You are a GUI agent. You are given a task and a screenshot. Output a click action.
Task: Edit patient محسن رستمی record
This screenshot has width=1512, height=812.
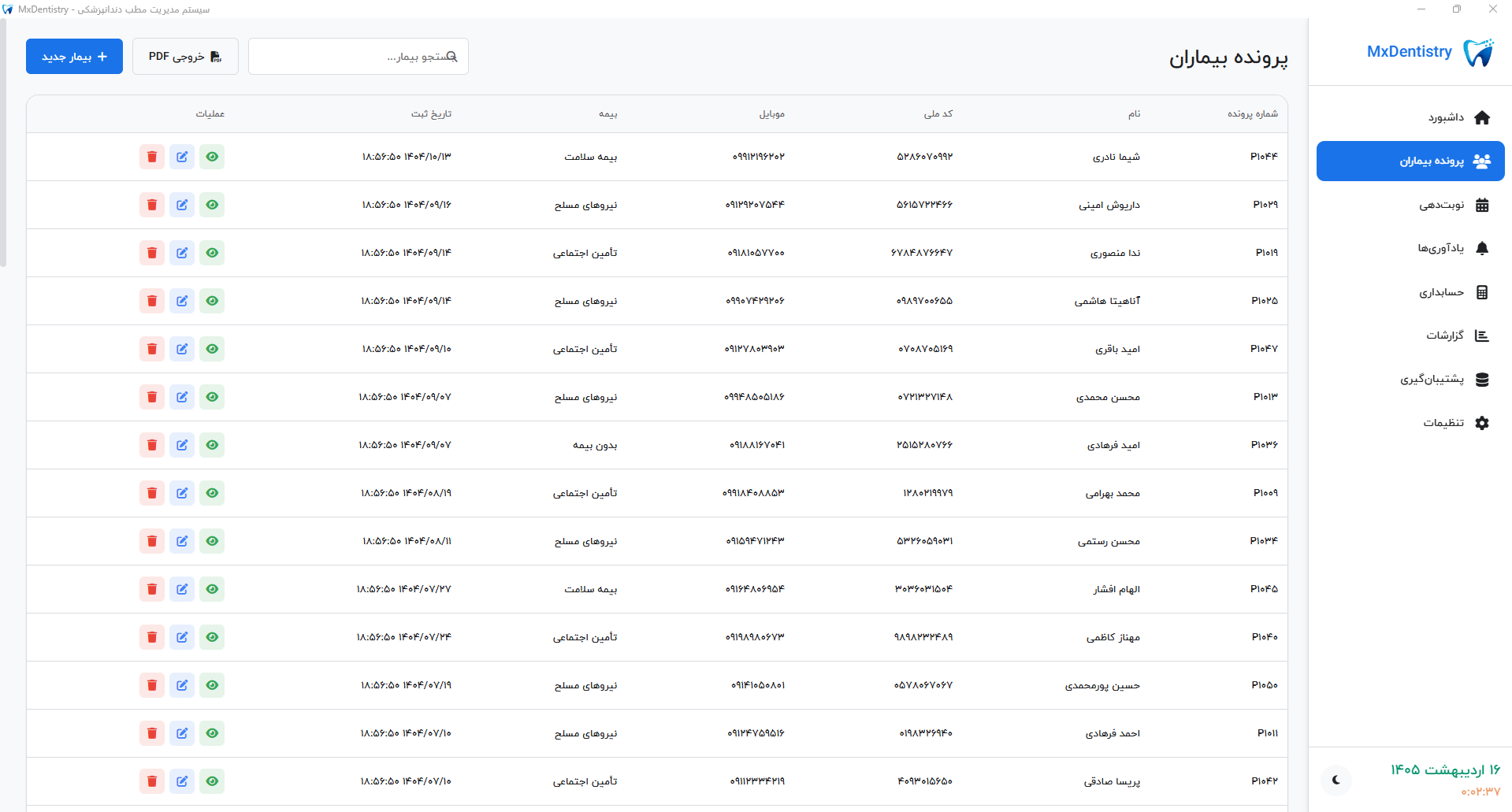pyautogui.click(x=182, y=541)
